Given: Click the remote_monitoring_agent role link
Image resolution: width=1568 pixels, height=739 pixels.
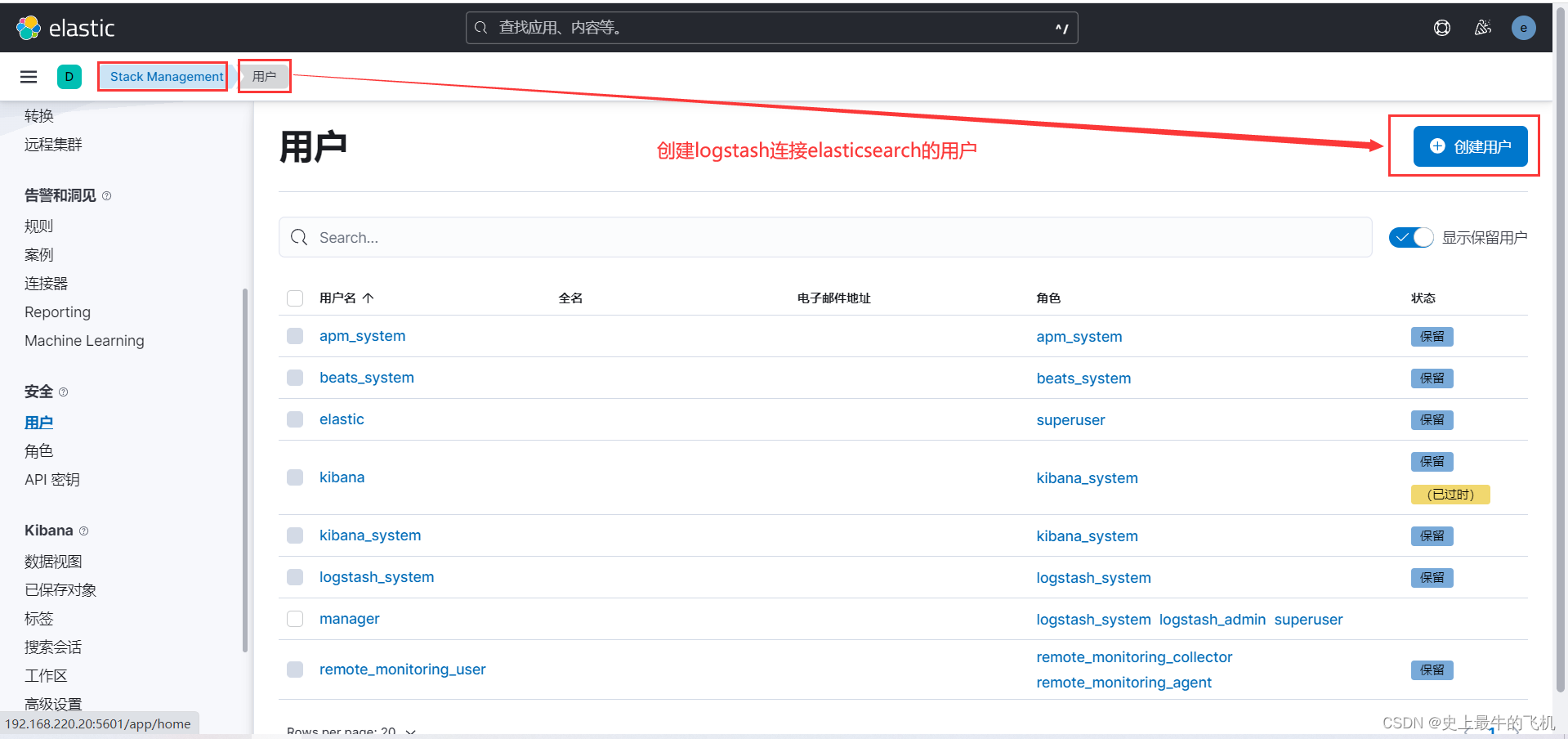Looking at the screenshot, I should (1124, 683).
